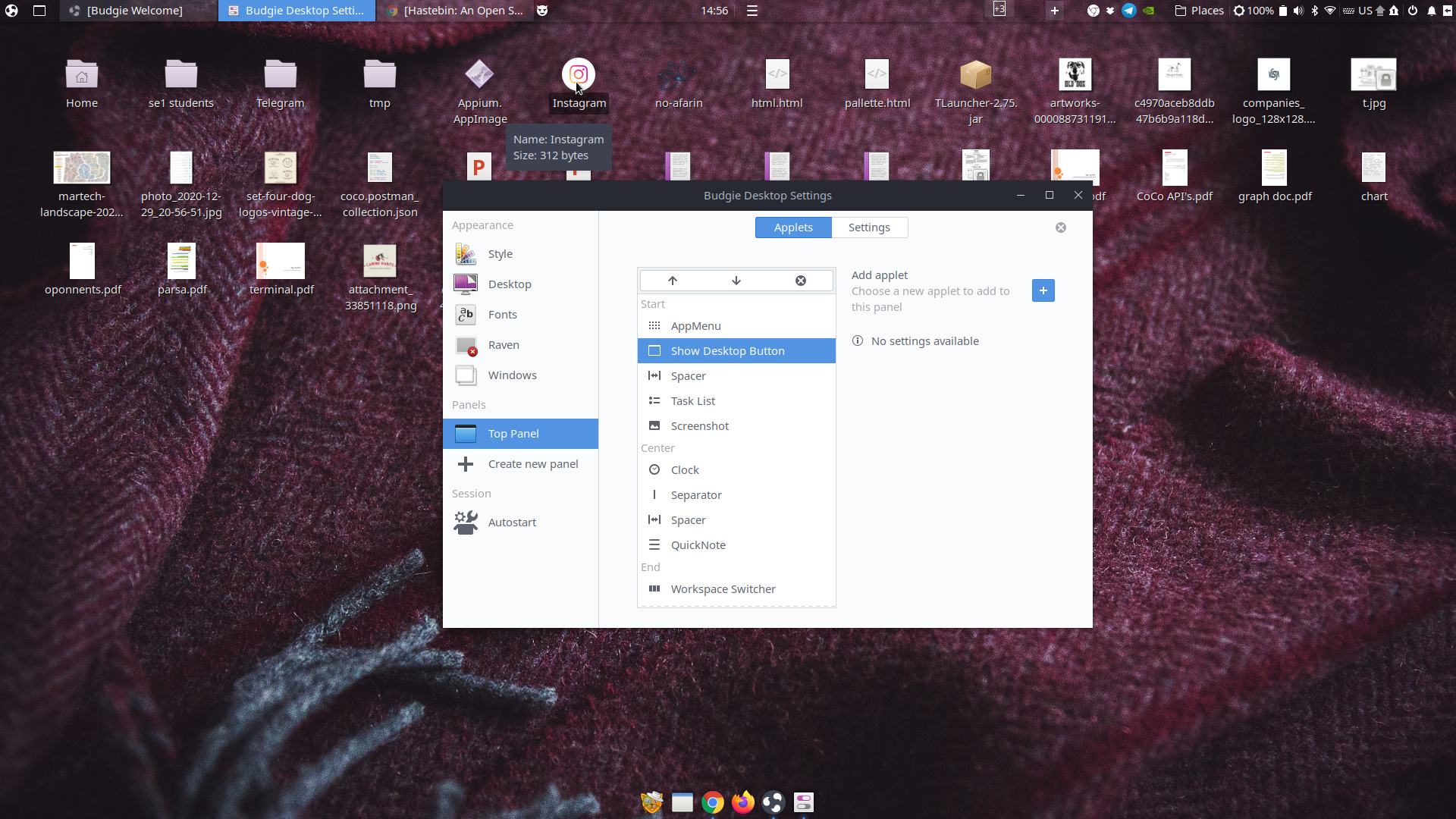Open the Places menu
This screenshot has width=1456, height=819.
pyautogui.click(x=1199, y=11)
